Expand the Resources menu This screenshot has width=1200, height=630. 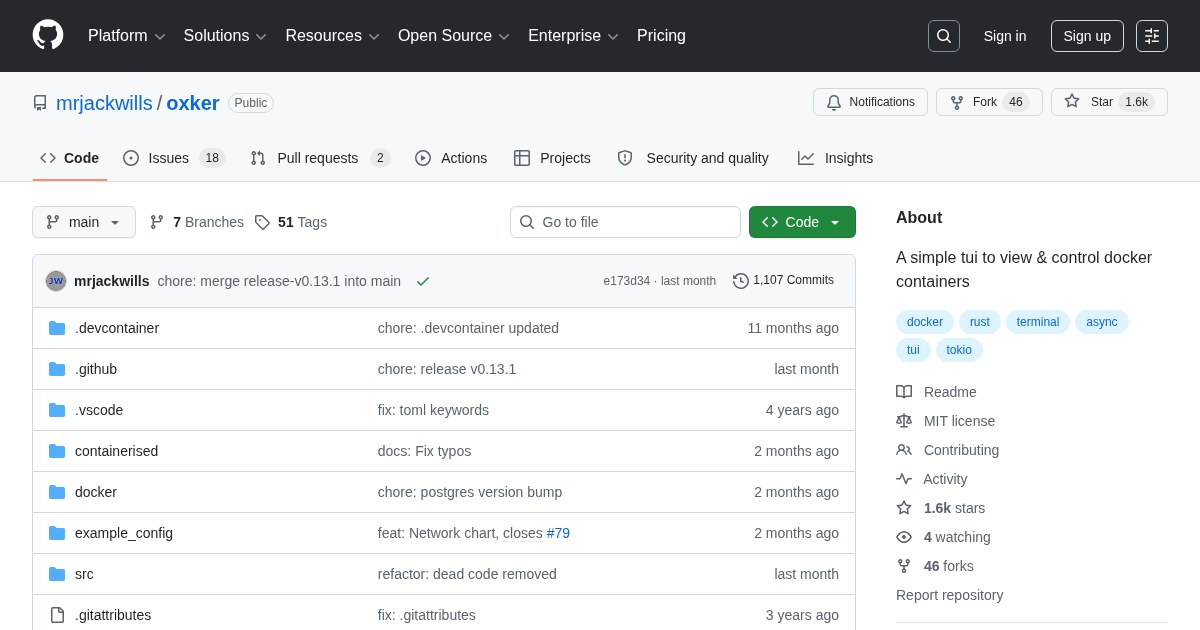click(332, 36)
